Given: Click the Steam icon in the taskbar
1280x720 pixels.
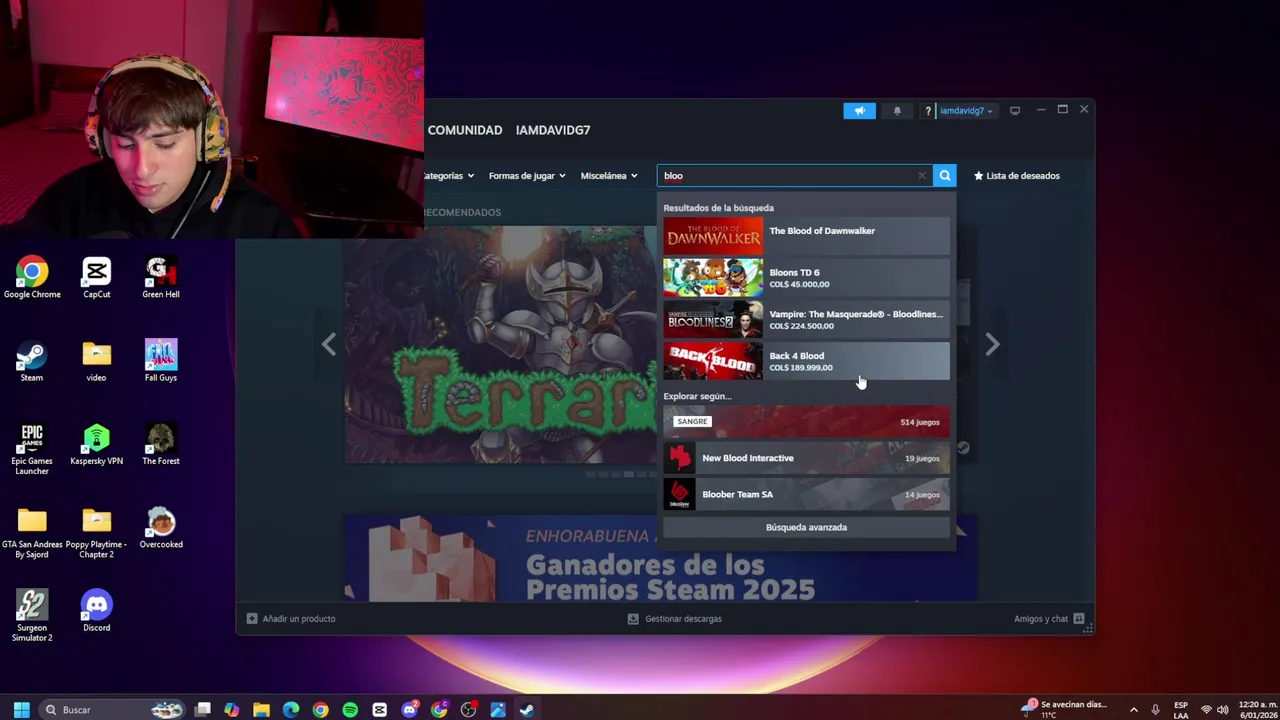Looking at the screenshot, I should pos(527,710).
